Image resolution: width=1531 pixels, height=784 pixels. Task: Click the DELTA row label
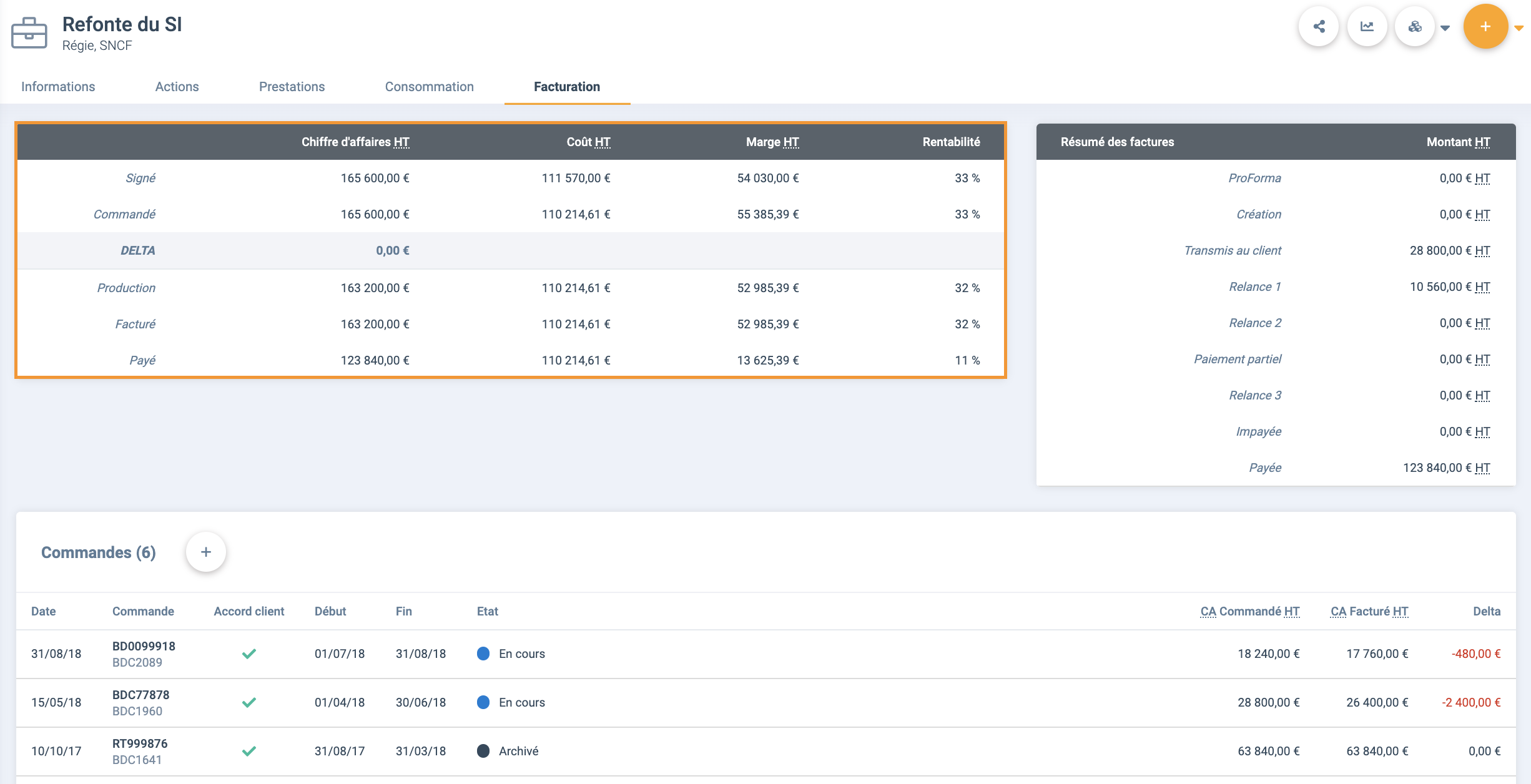pos(138,250)
